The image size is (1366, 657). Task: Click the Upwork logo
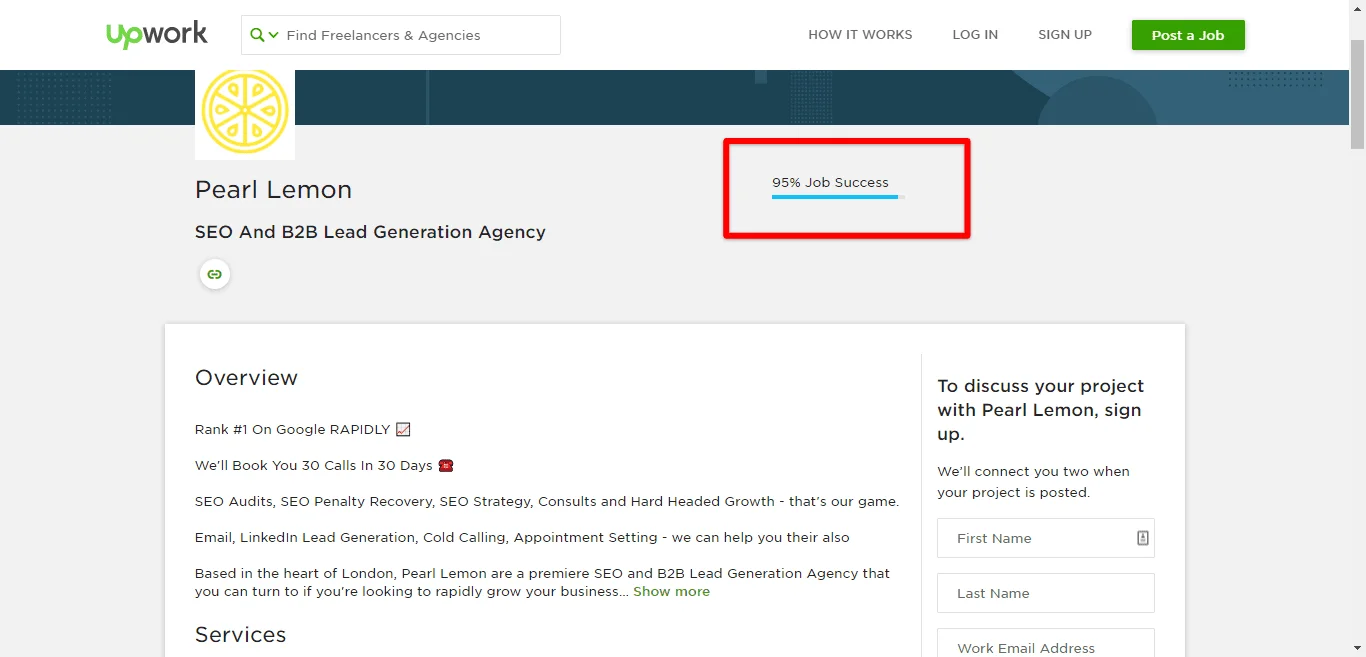pyautogui.click(x=157, y=34)
